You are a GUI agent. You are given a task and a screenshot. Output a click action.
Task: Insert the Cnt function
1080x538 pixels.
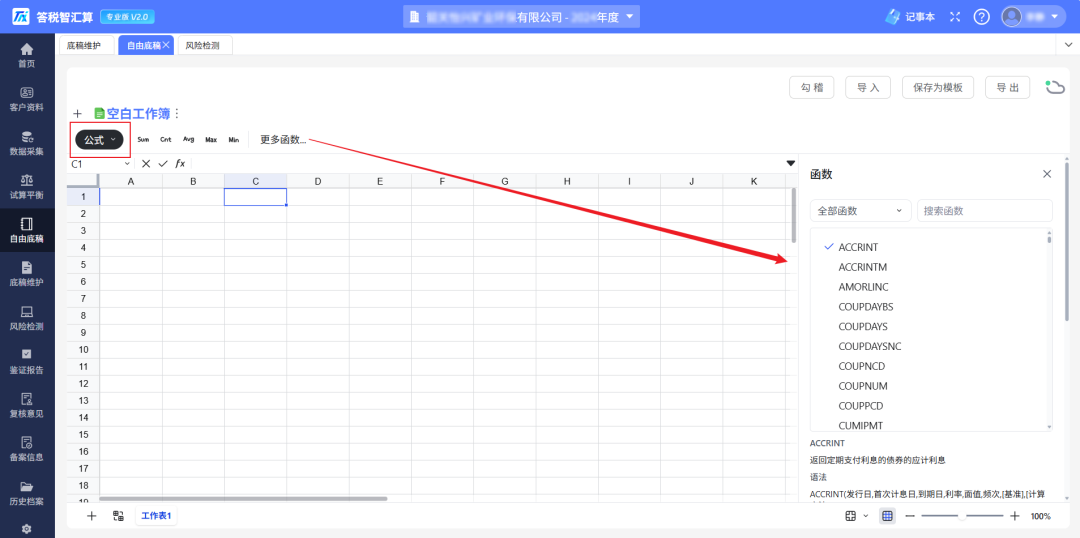coord(166,139)
